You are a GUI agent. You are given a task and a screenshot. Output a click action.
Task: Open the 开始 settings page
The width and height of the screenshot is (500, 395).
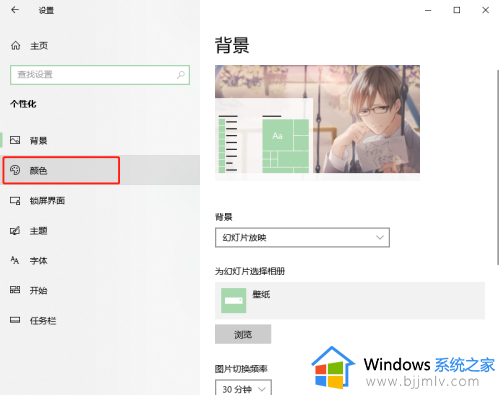point(100,290)
